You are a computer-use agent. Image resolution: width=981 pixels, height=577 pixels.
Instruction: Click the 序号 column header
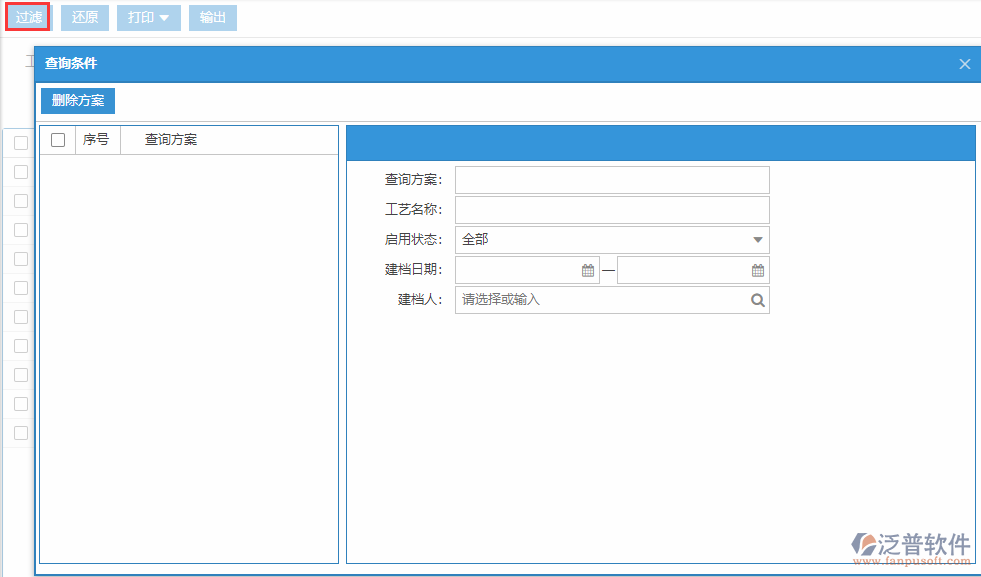click(x=97, y=139)
